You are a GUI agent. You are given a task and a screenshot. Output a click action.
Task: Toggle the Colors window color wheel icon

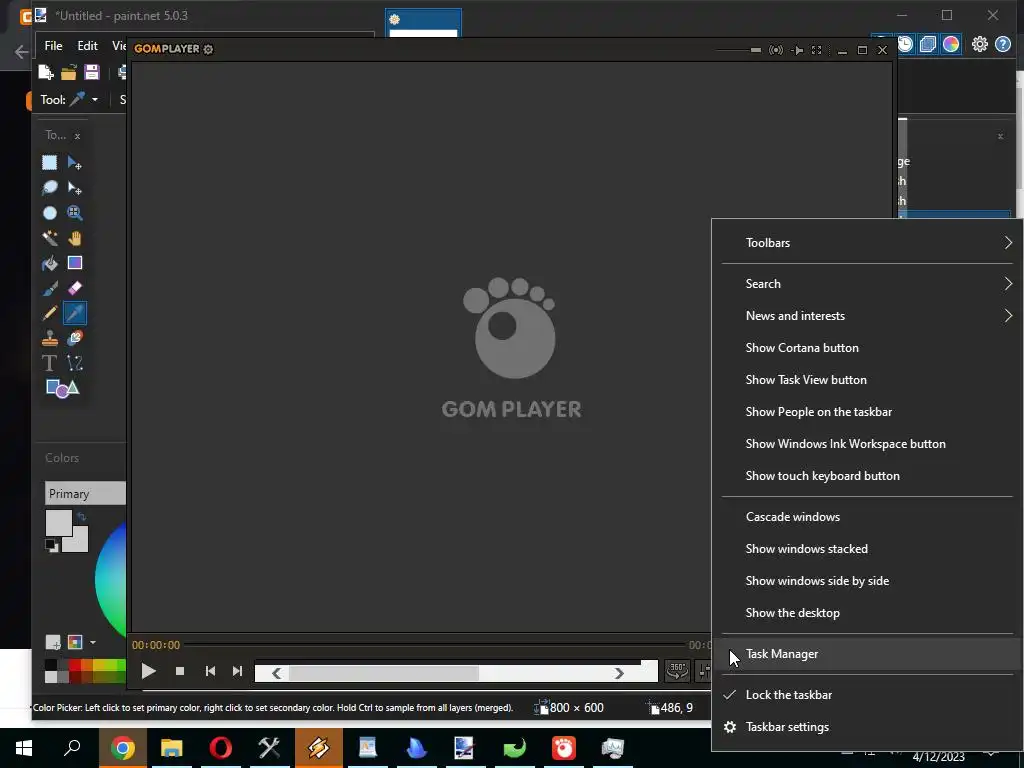coord(951,44)
